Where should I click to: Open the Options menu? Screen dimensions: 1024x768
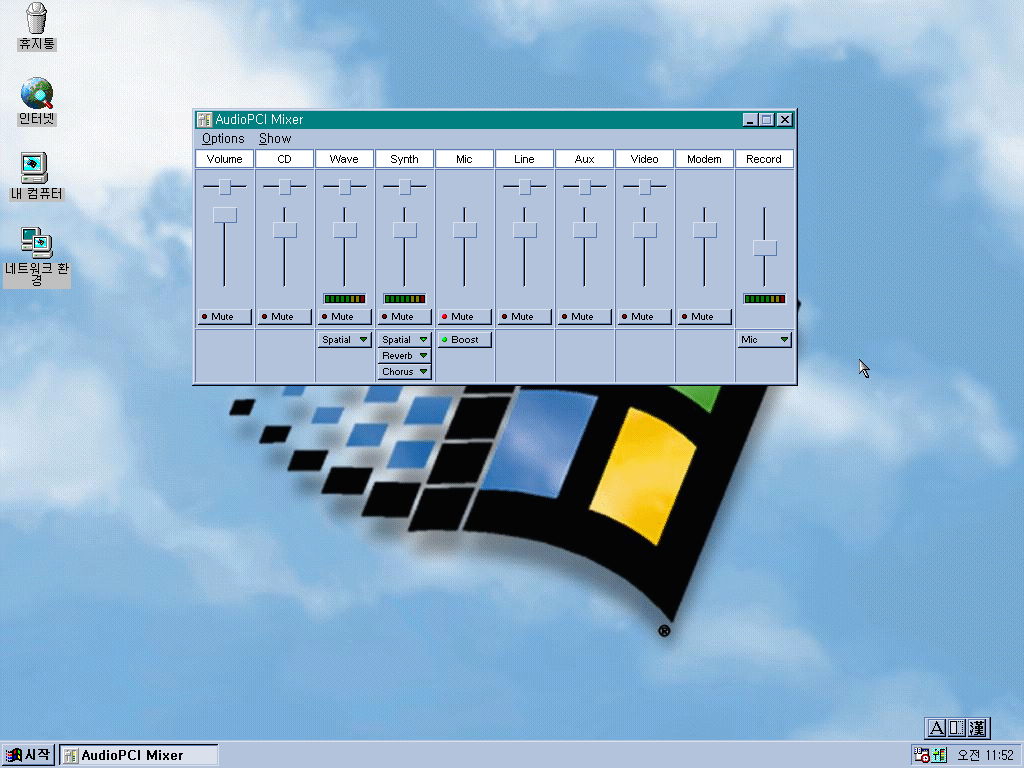(x=223, y=138)
